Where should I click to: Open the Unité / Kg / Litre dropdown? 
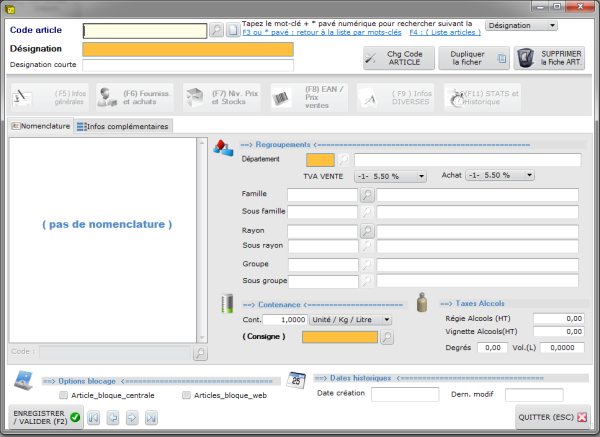tap(349, 319)
